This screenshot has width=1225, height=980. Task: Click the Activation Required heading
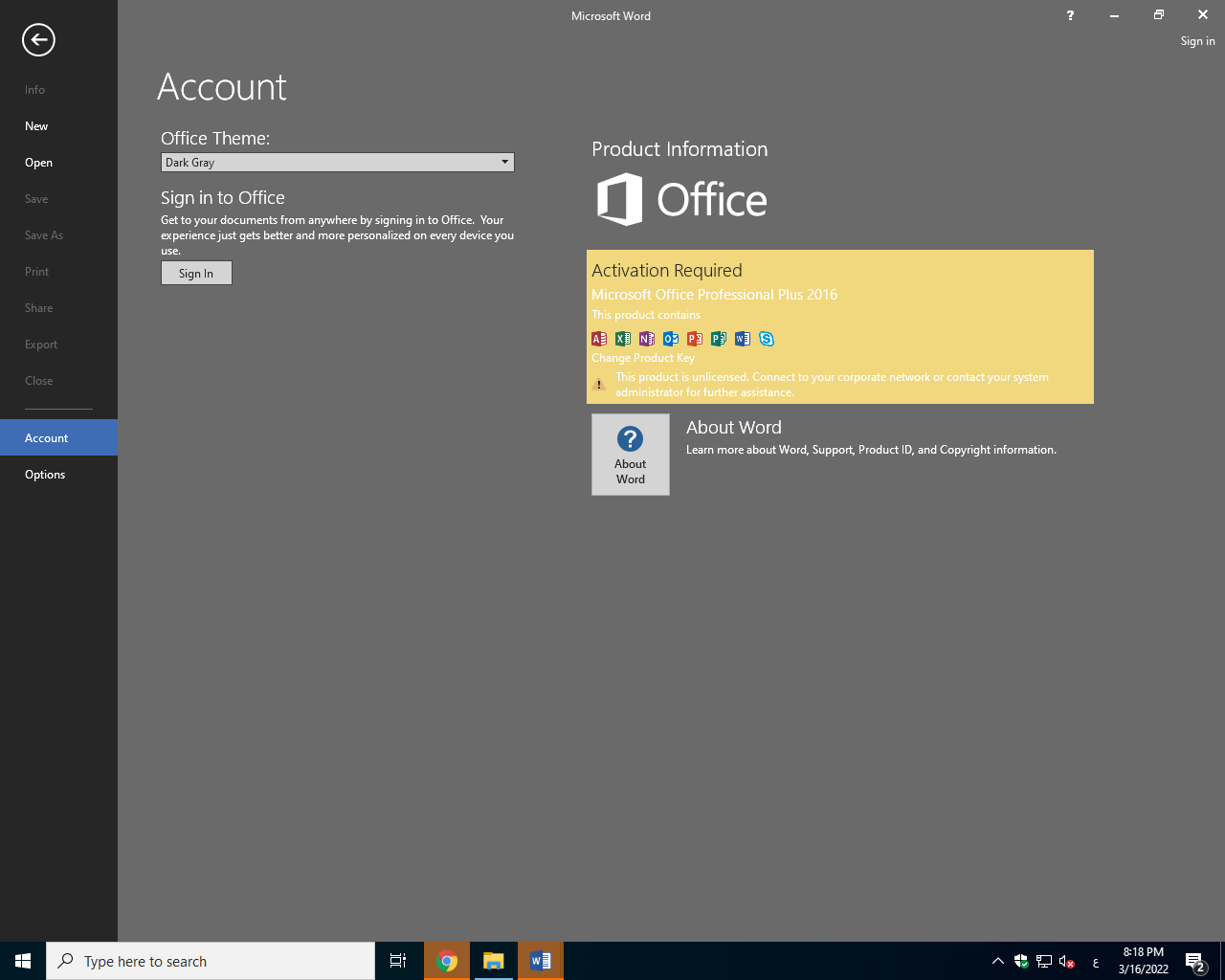[x=667, y=271]
